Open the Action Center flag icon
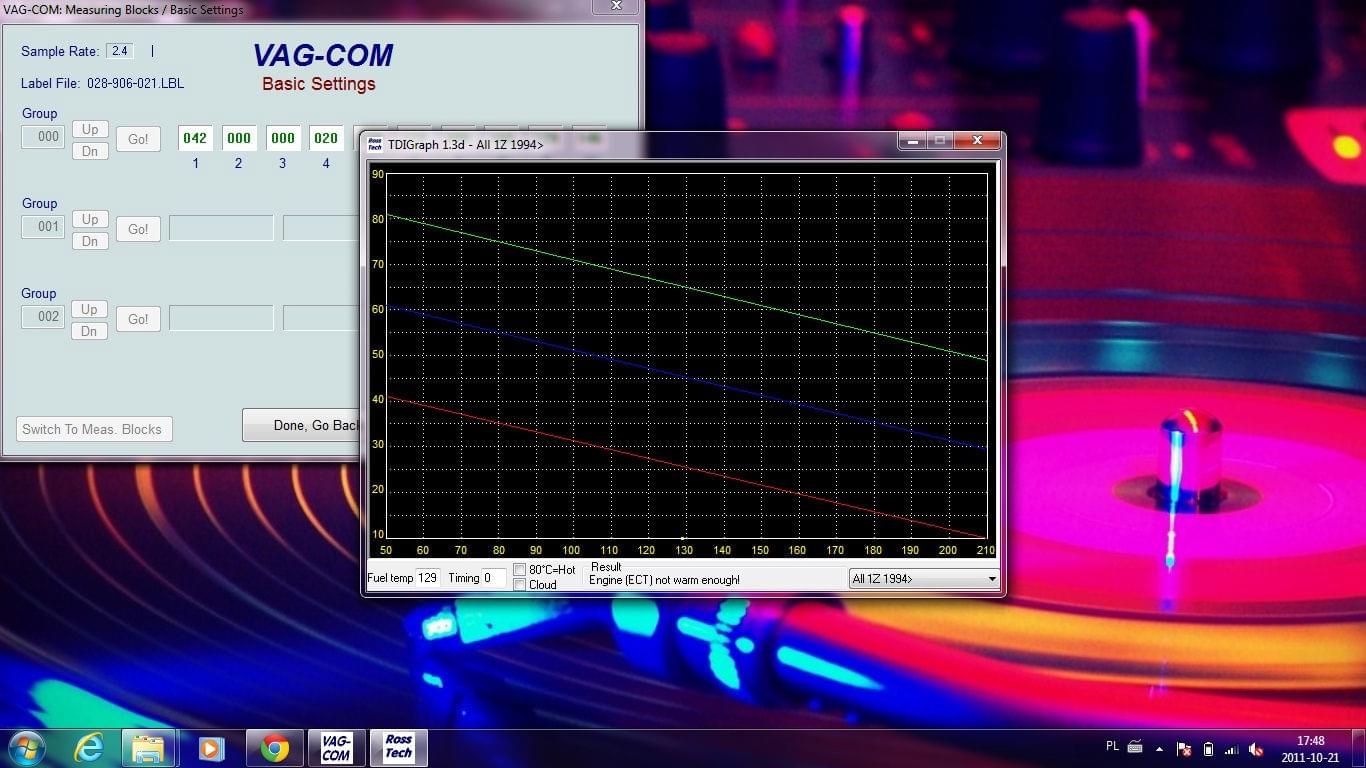The height and width of the screenshot is (768, 1366). tap(1184, 749)
